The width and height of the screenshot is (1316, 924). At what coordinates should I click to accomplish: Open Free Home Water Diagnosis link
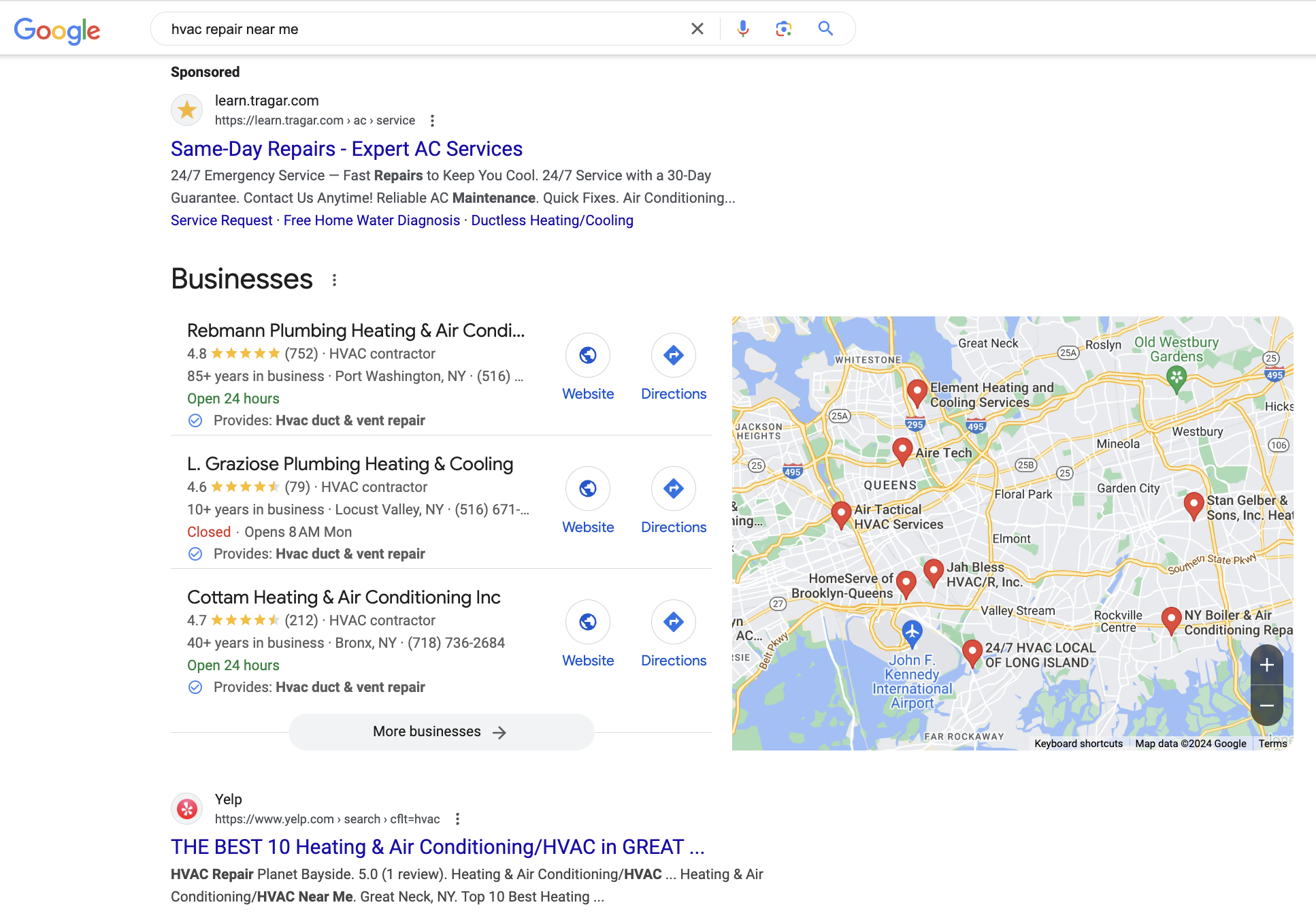(372, 220)
